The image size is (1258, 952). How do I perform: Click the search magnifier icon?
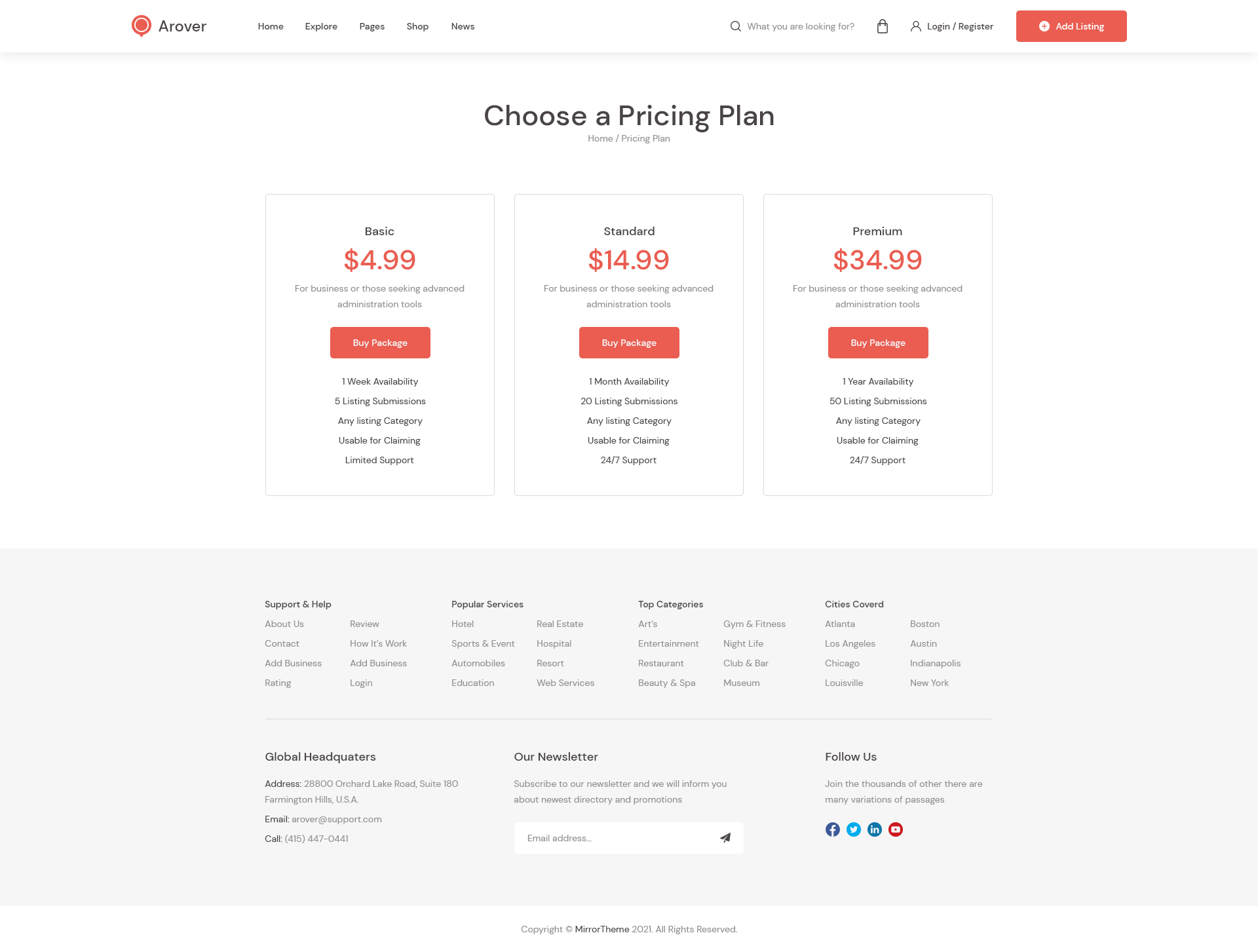pos(736,26)
